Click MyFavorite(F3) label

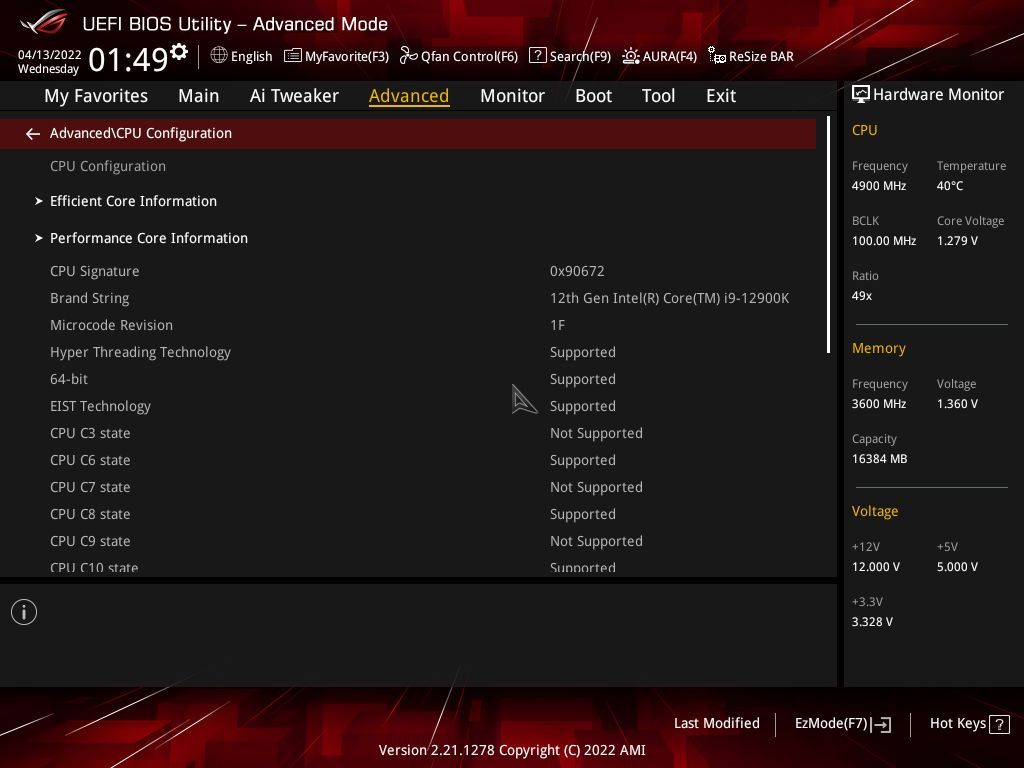click(347, 56)
